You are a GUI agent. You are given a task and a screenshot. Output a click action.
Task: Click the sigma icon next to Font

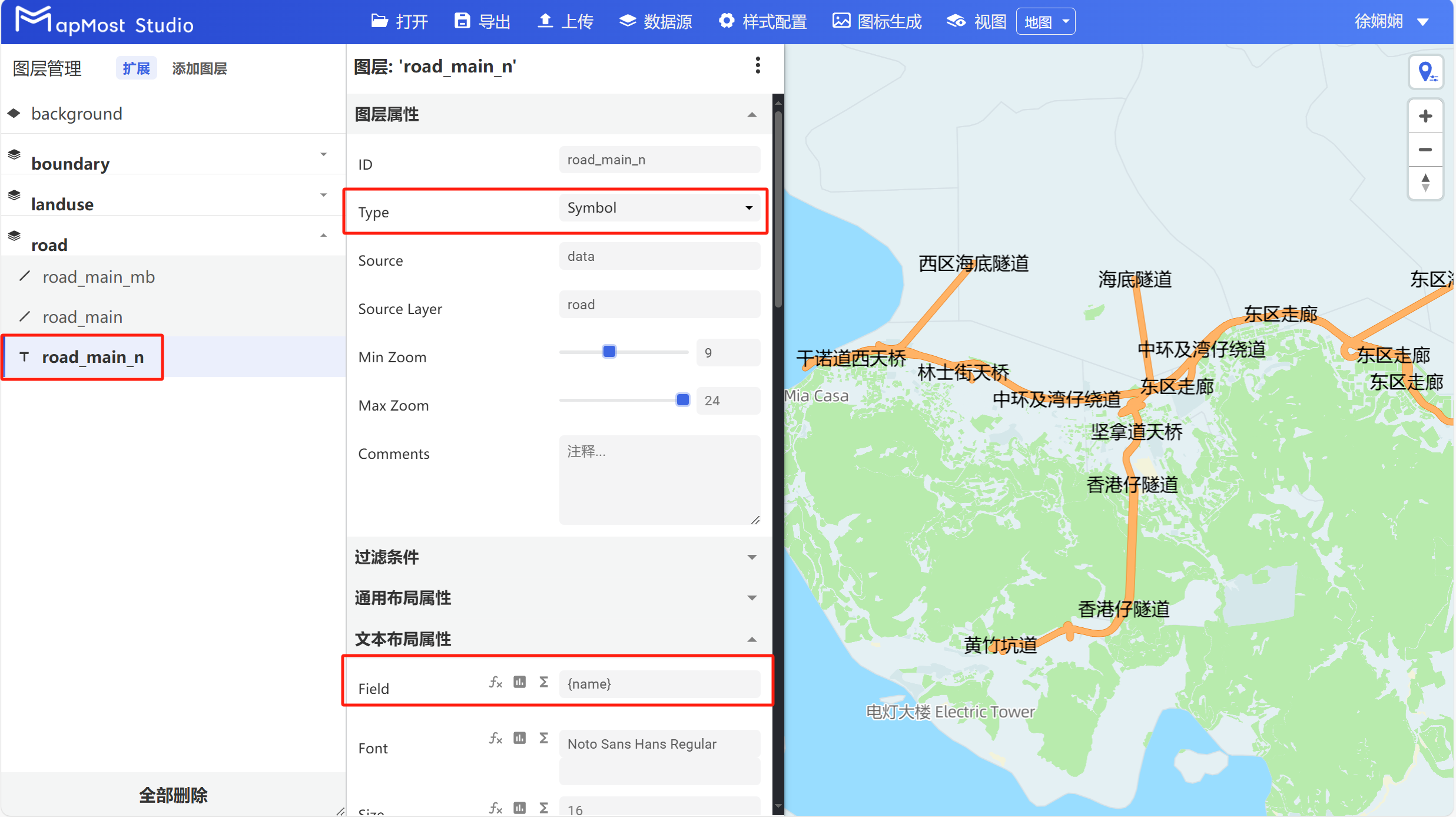pyautogui.click(x=543, y=737)
